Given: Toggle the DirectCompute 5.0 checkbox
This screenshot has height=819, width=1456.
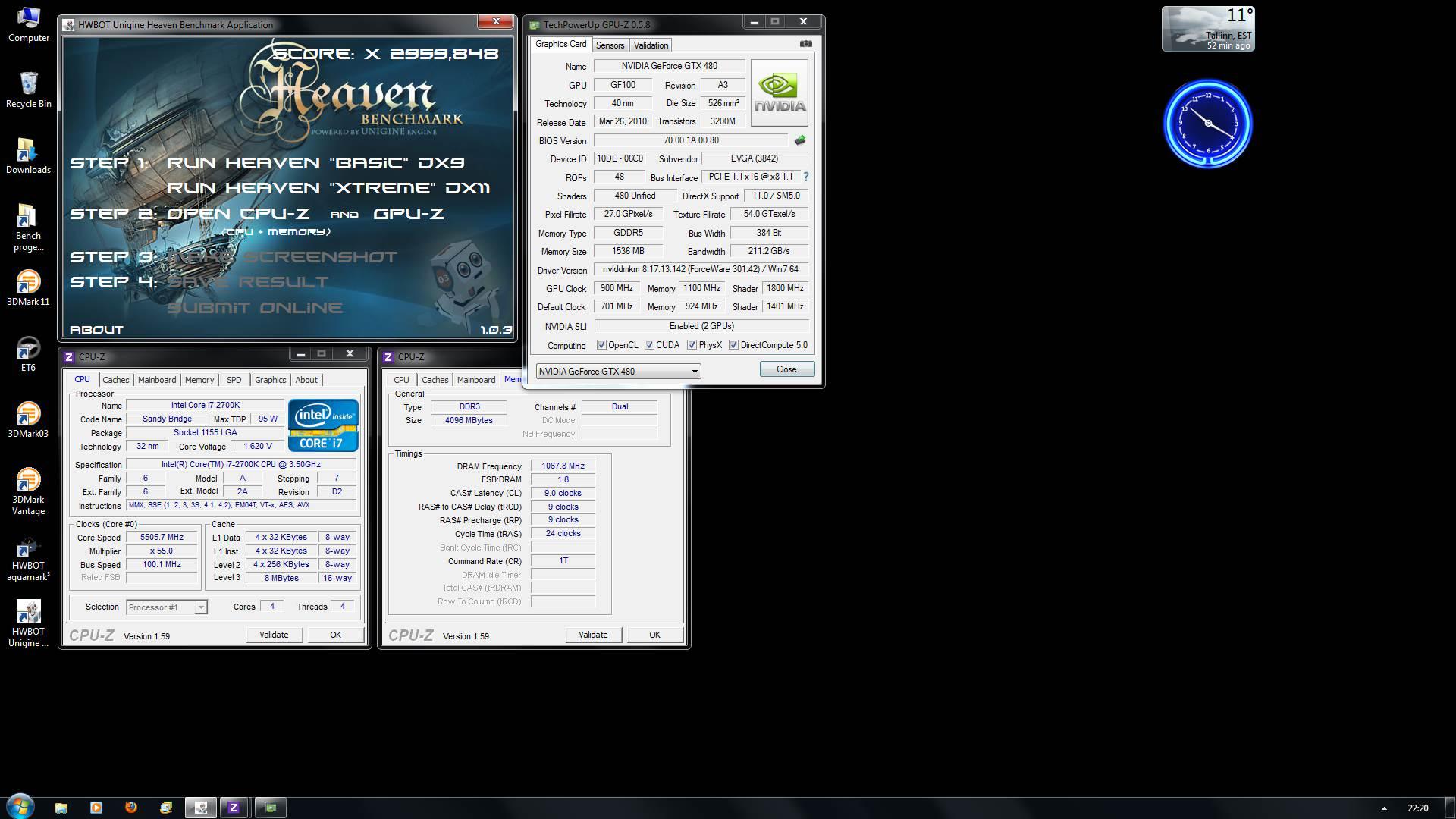Looking at the screenshot, I should (x=733, y=345).
